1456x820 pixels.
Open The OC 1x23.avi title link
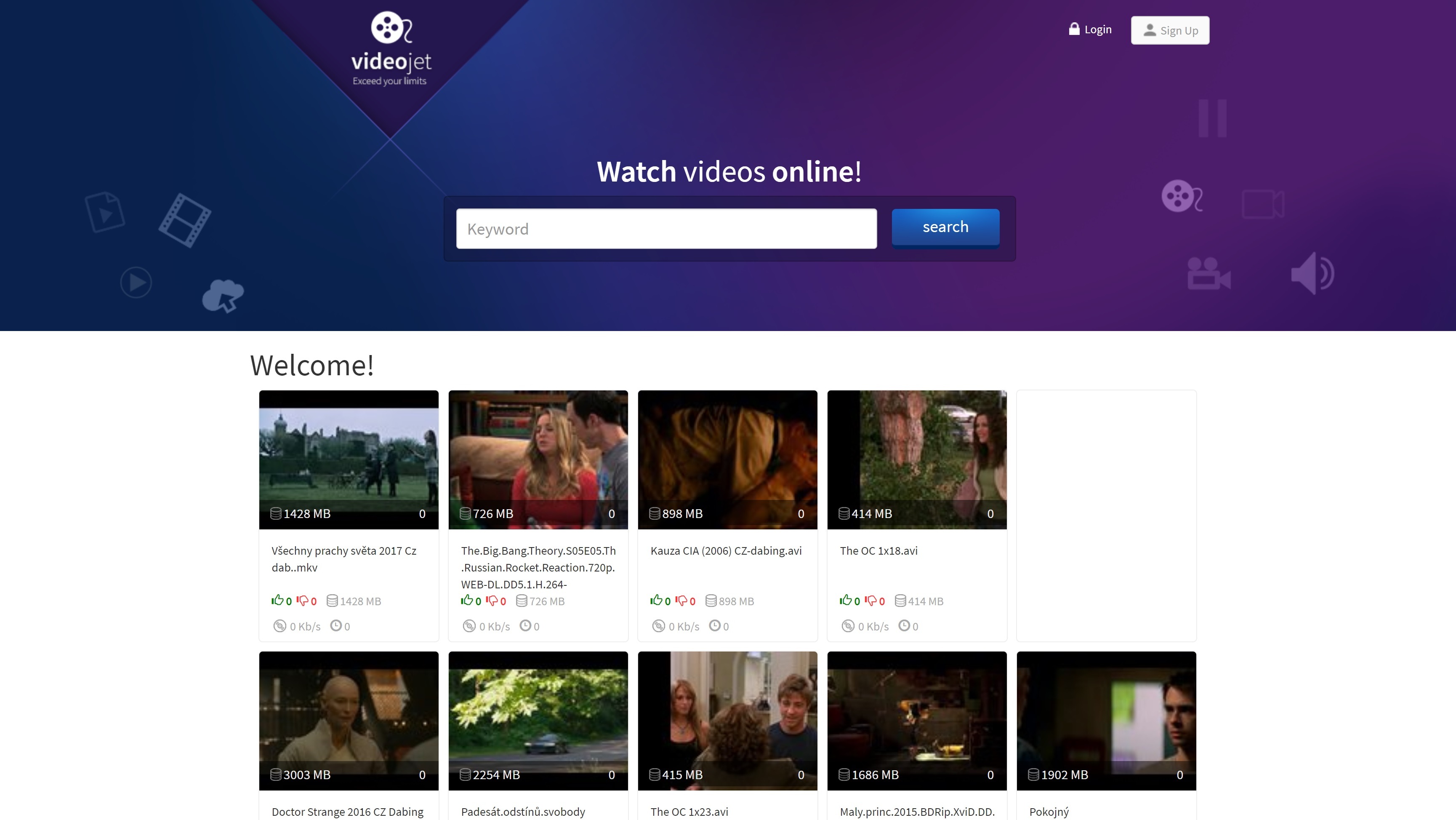click(x=689, y=812)
